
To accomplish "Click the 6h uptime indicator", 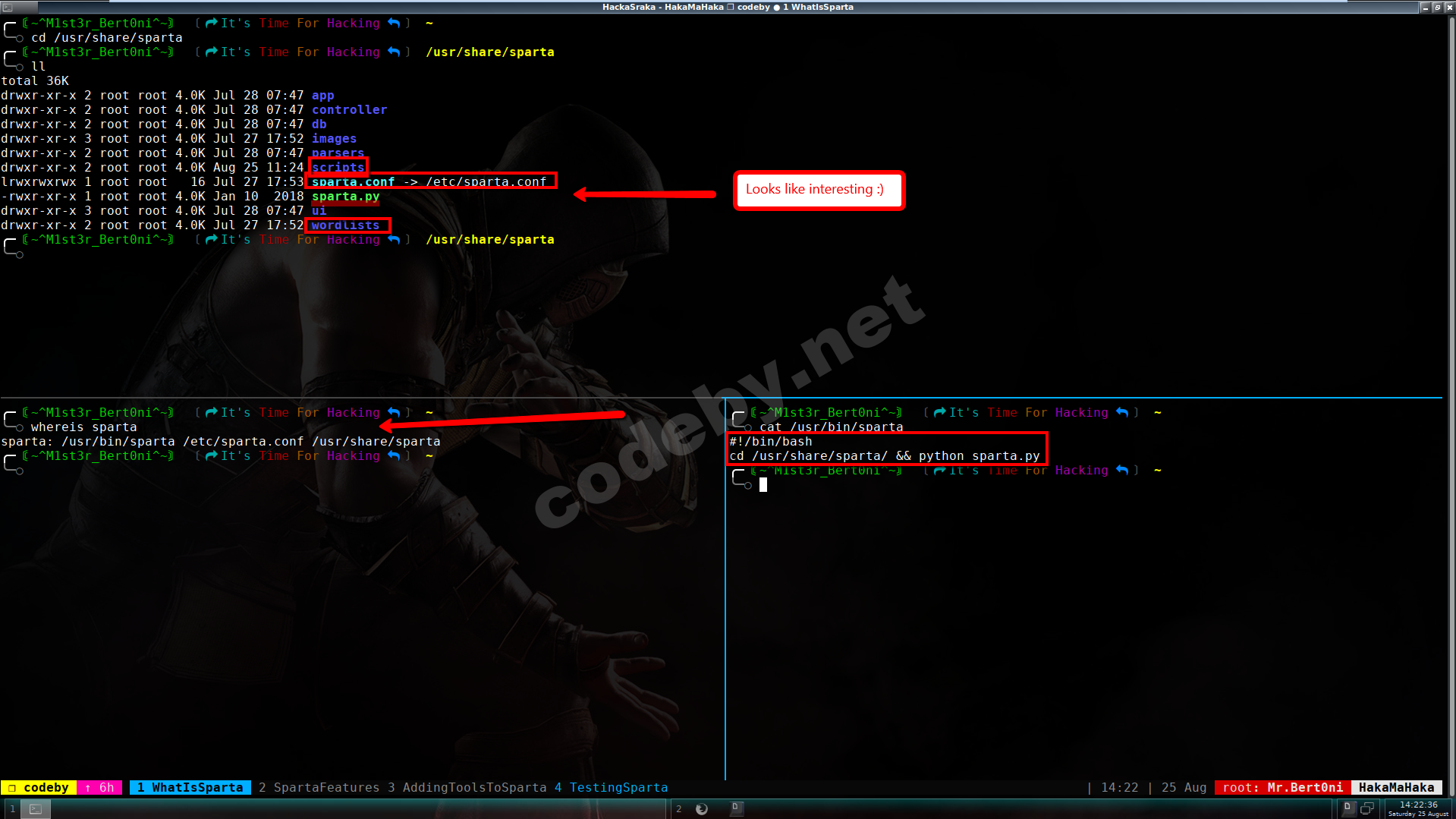I will [99, 787].
